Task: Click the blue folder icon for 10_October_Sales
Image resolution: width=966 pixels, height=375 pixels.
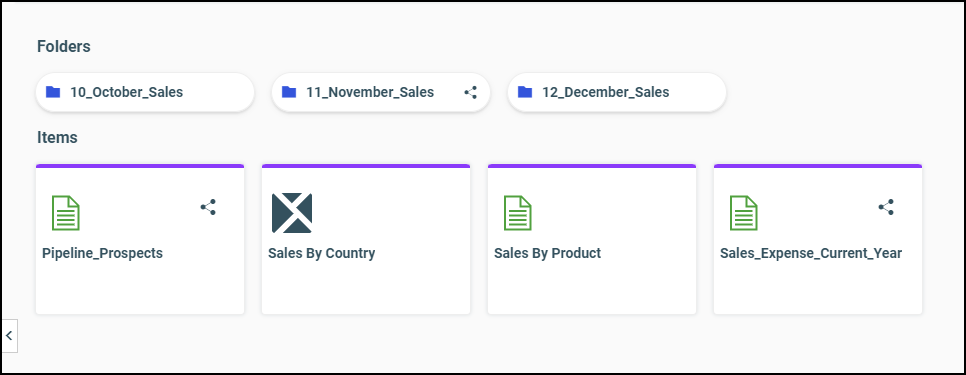Action: point(53,92)
